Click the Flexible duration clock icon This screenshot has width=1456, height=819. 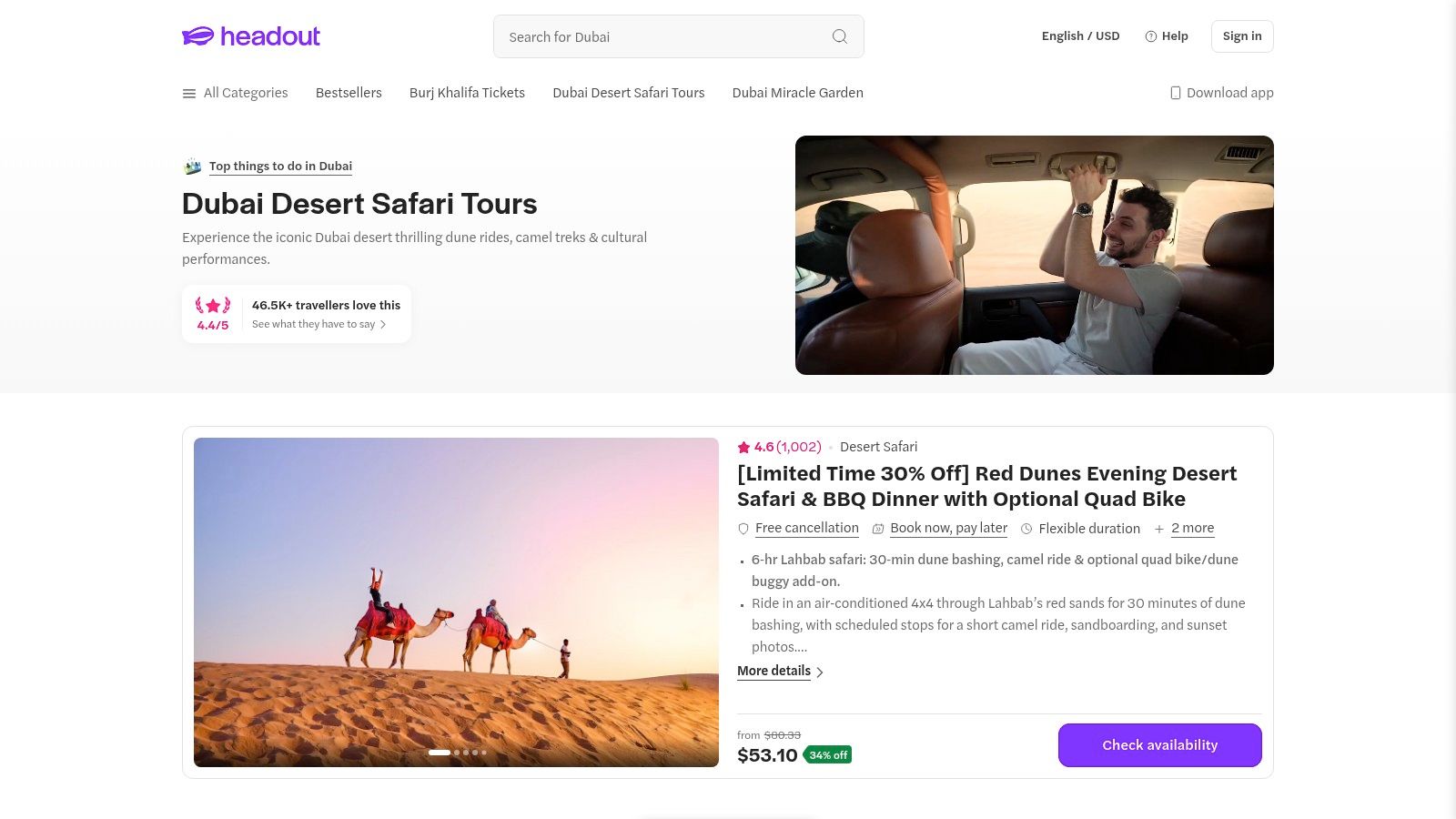coord(1026,528)
